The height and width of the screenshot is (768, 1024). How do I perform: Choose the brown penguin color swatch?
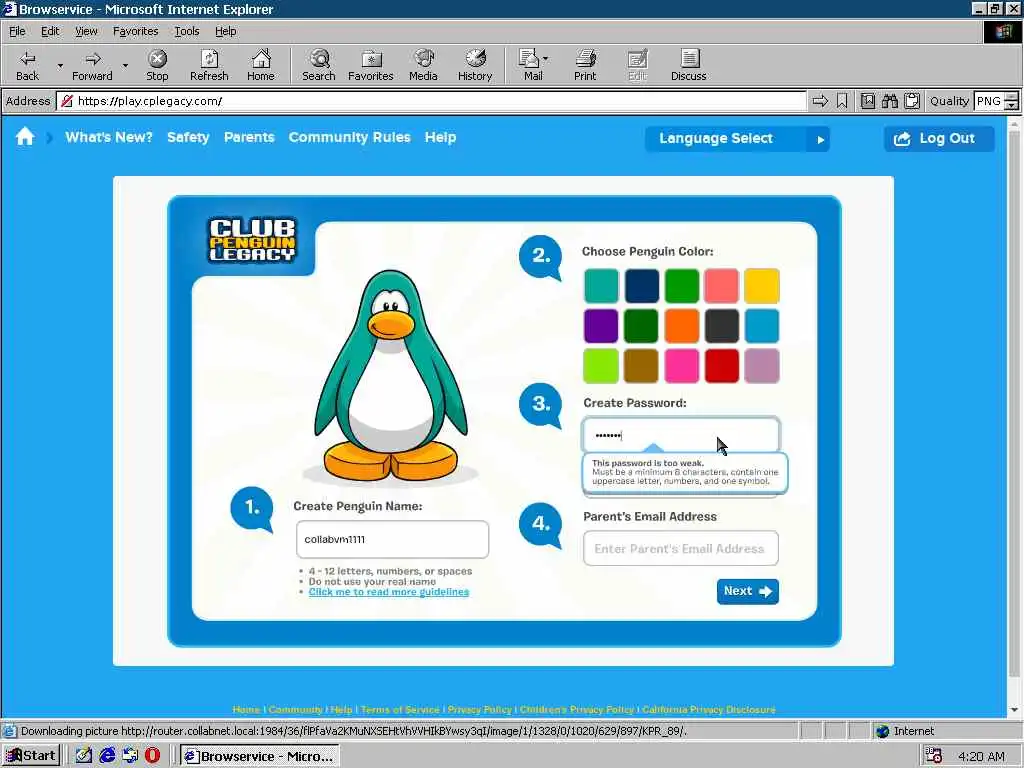tap(641, 366)
